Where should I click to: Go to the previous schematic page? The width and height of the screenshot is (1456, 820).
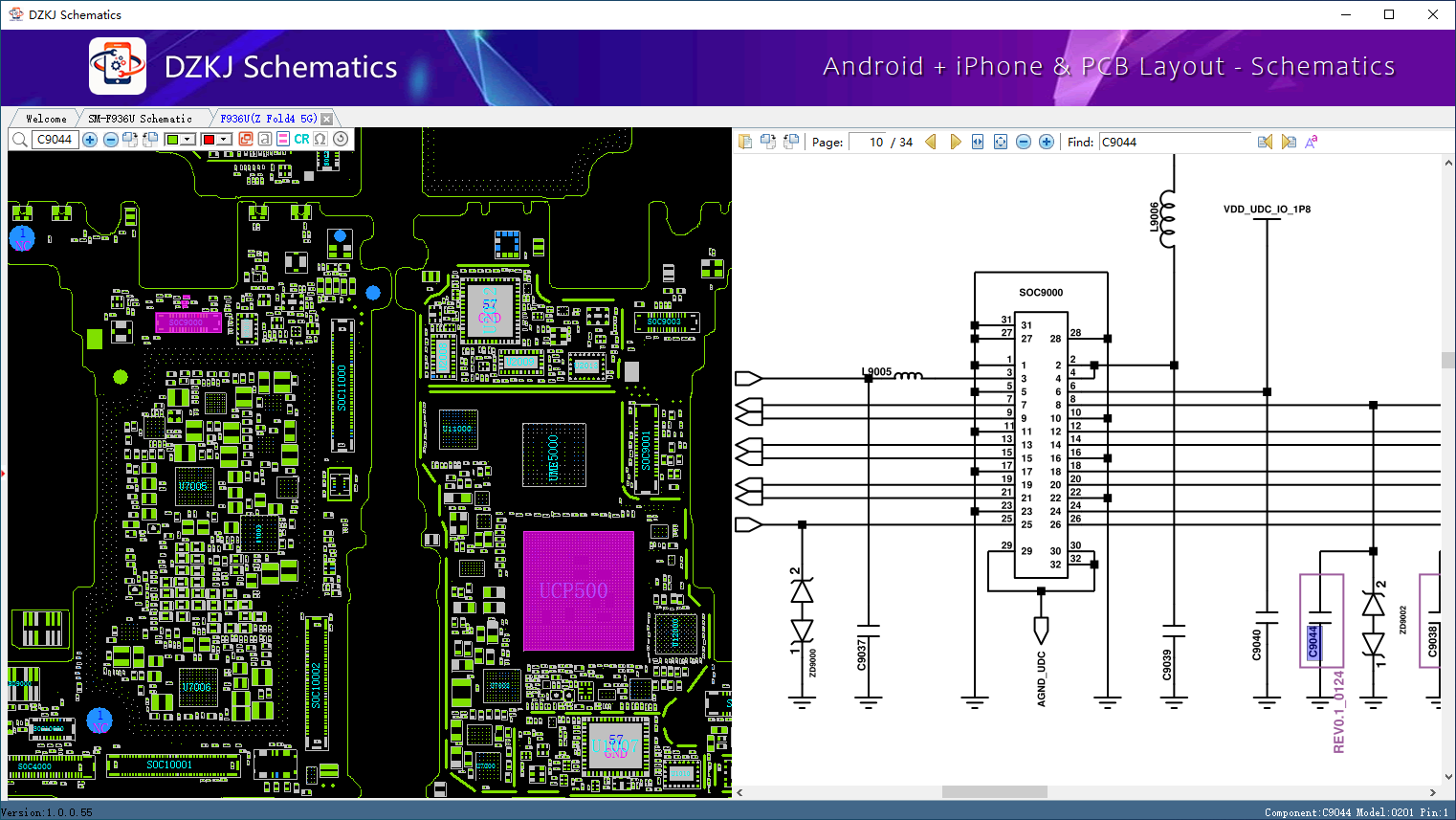(x=931, y=142)
